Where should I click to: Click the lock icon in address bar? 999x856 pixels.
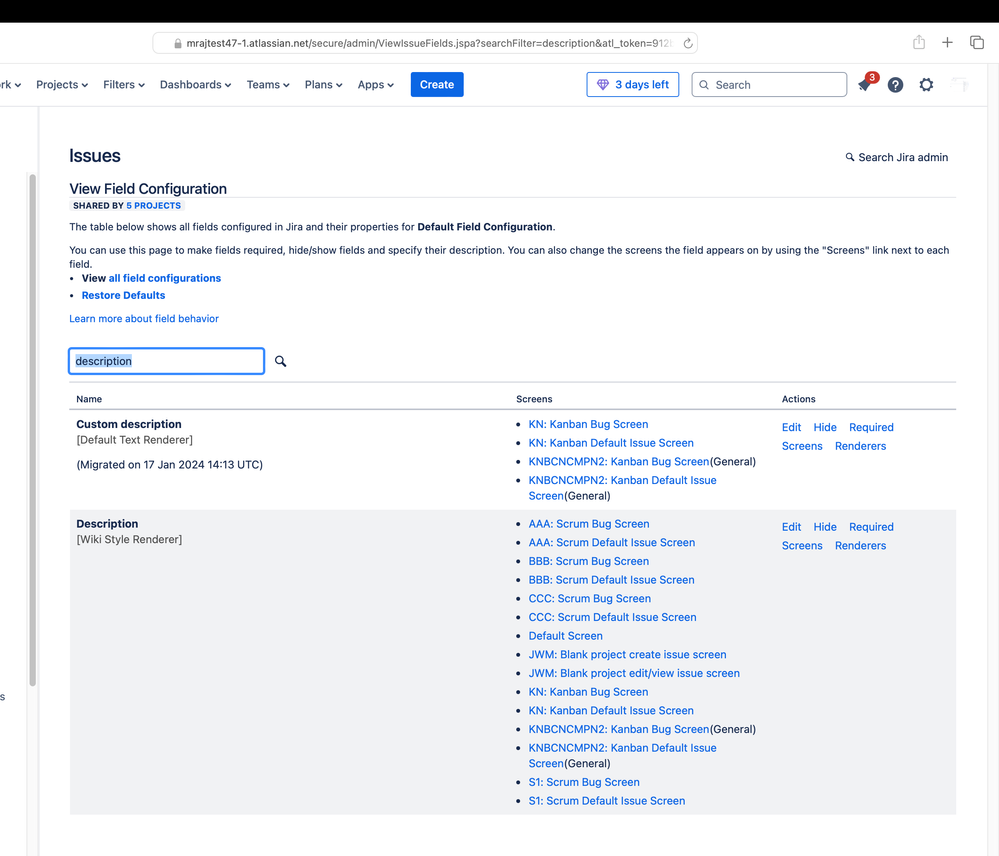pos(178,43)
